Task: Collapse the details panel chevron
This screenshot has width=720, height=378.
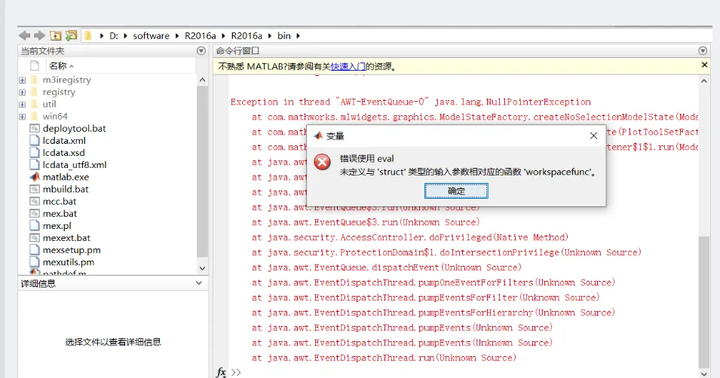Action: click(199, 283)
